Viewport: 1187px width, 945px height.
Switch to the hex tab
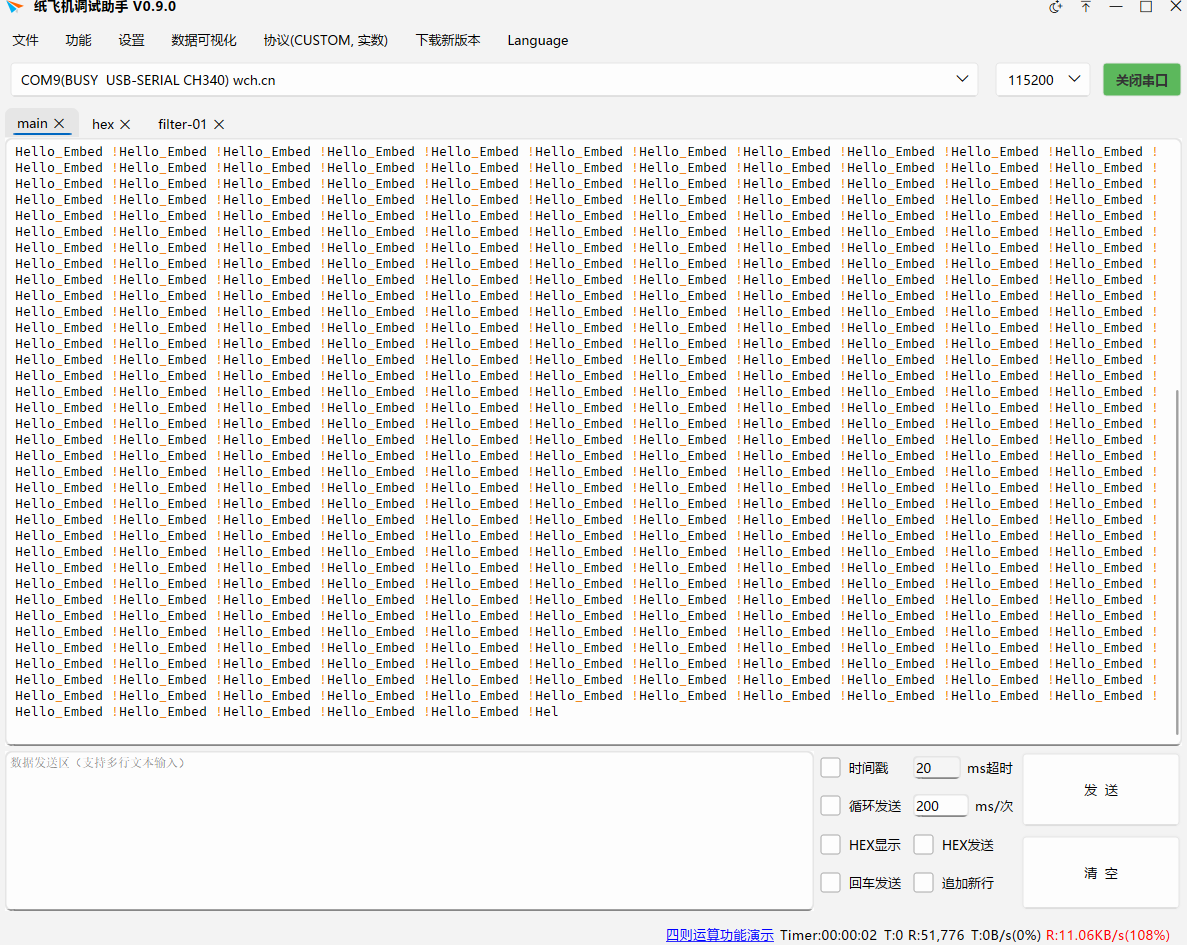coord(103,124)
